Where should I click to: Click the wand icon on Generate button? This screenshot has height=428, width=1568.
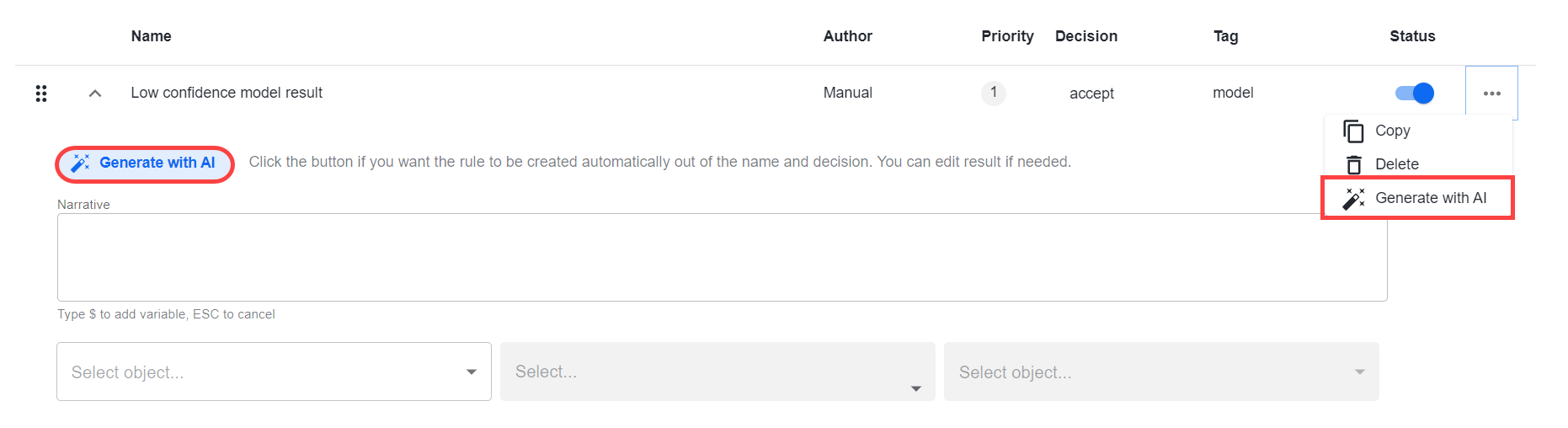pyautogui.click(x=81, y=163)
